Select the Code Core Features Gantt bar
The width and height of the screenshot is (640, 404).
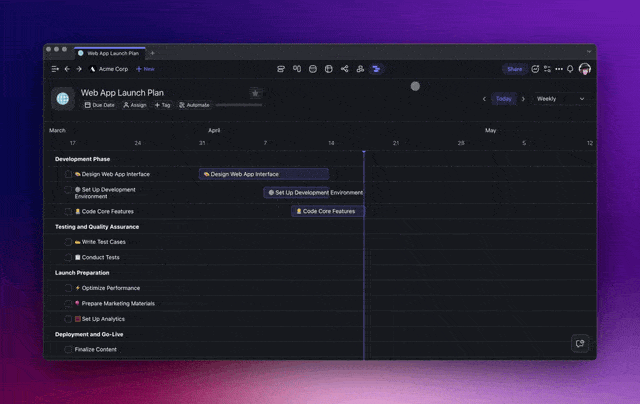(x=328, y=211)
